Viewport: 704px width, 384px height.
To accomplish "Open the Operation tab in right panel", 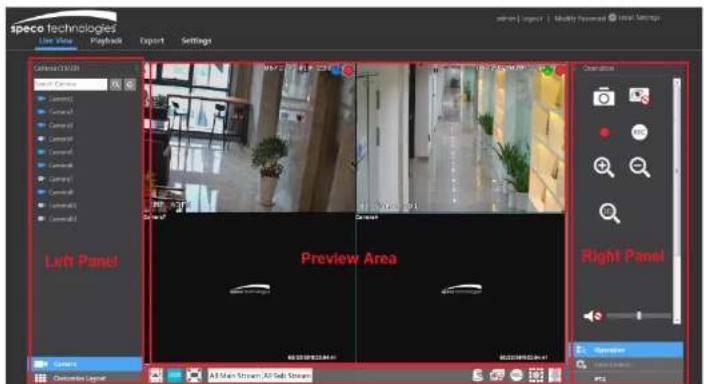I will (x=629, y=350).
